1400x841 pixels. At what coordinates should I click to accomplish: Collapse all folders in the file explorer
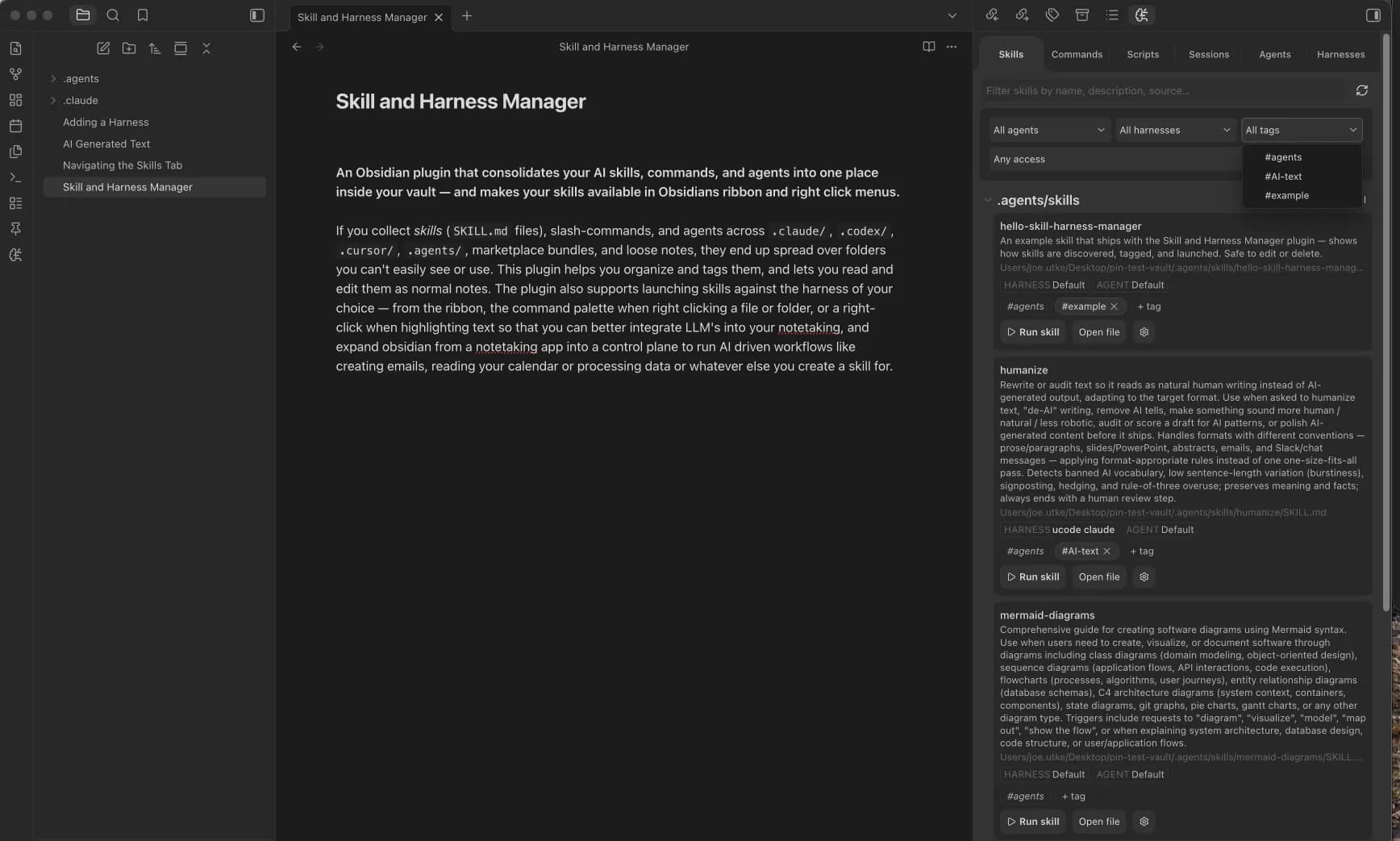pos(206,48)
